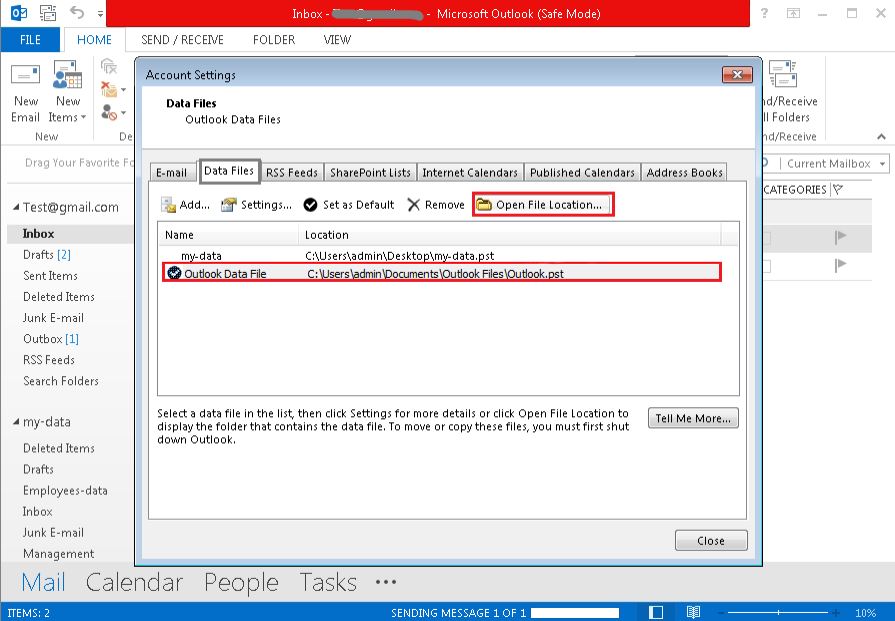The height and width of the screenshot is (621, 895).
Task: Click Open File Location...
Action: 543,205
